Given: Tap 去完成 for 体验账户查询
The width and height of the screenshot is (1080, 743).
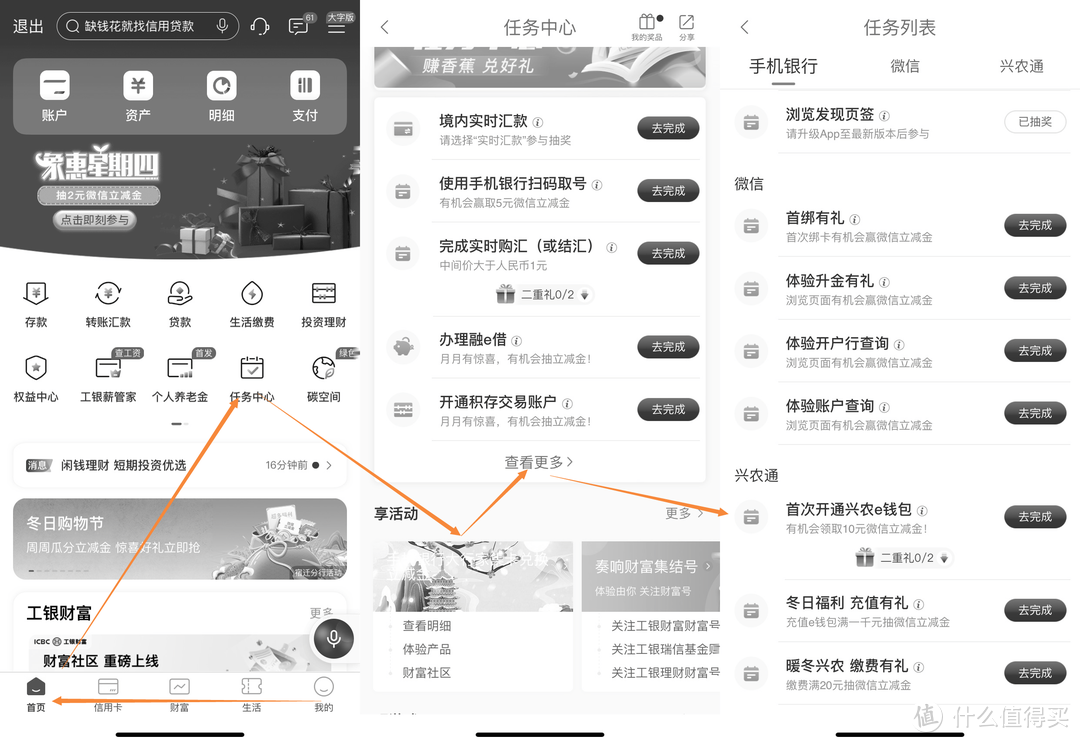Looking at the screenshot, I should [x=1035, y=413].
